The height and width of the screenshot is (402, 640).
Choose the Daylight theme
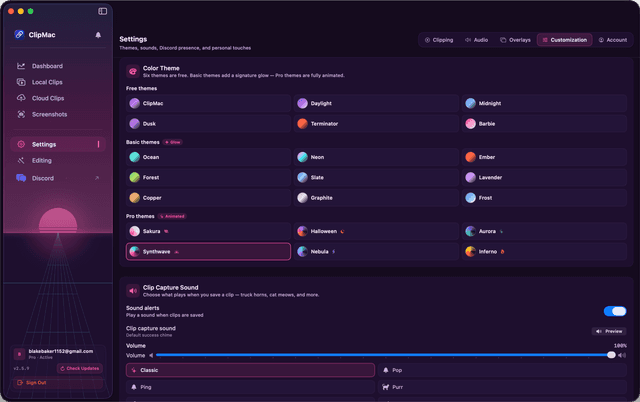pyautogui.click(x=376, y=103)
